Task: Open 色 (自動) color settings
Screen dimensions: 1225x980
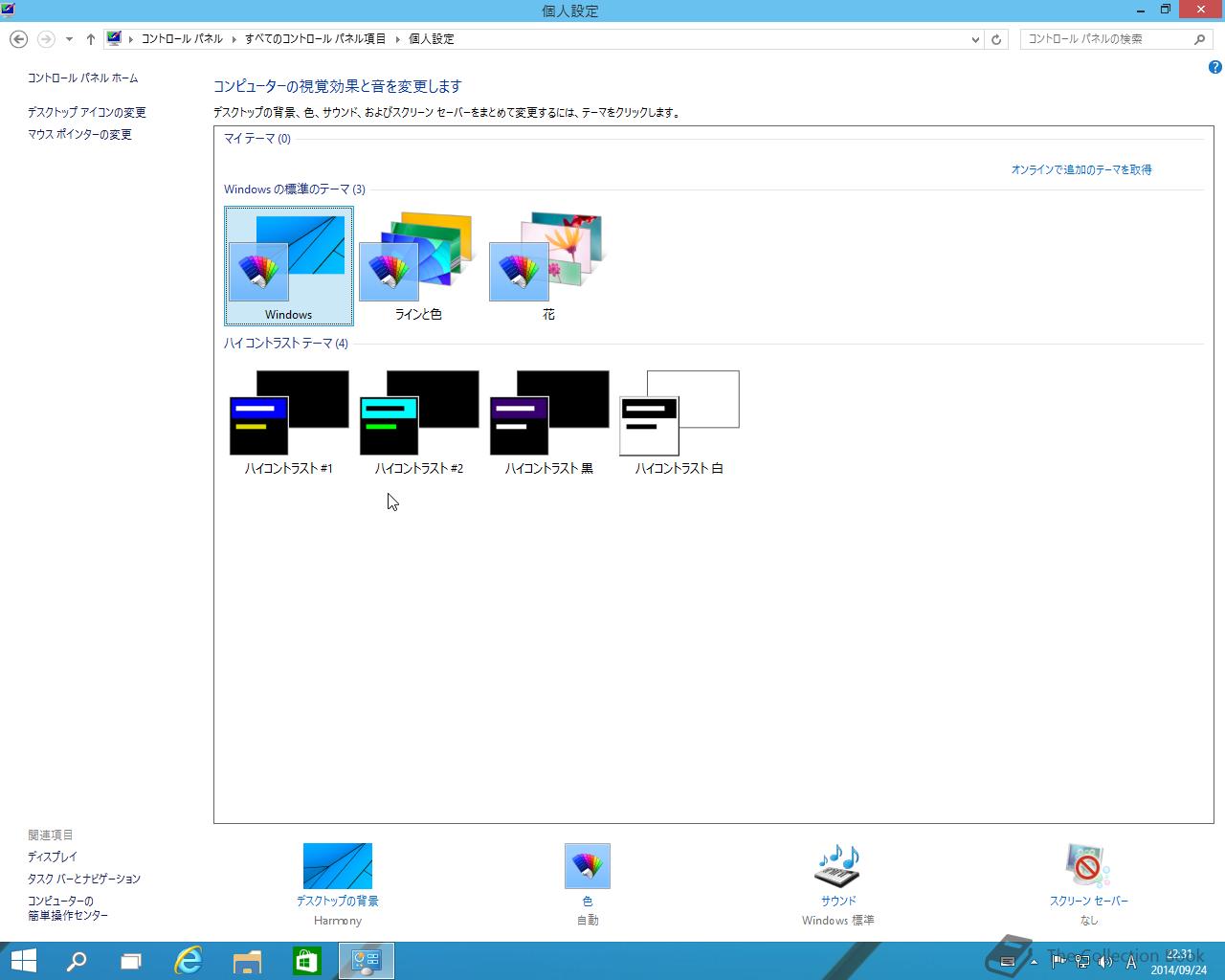Action: [587, 884]
